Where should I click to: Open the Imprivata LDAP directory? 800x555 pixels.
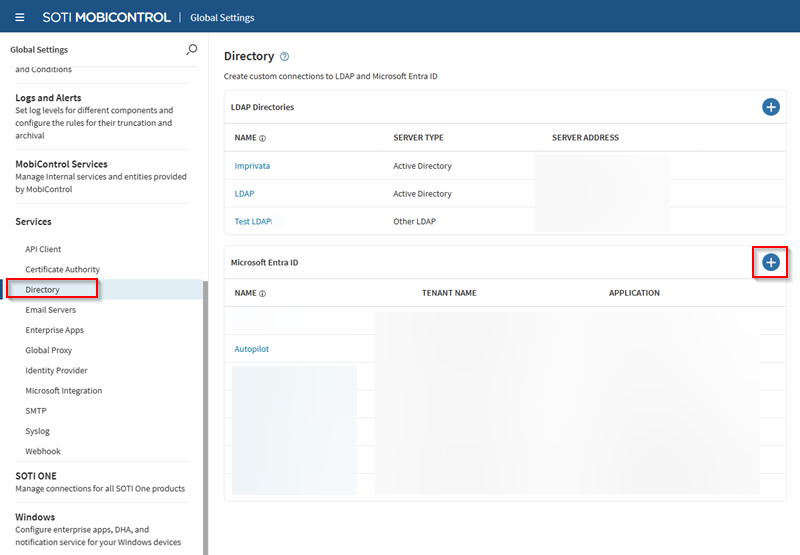[252, 166]
